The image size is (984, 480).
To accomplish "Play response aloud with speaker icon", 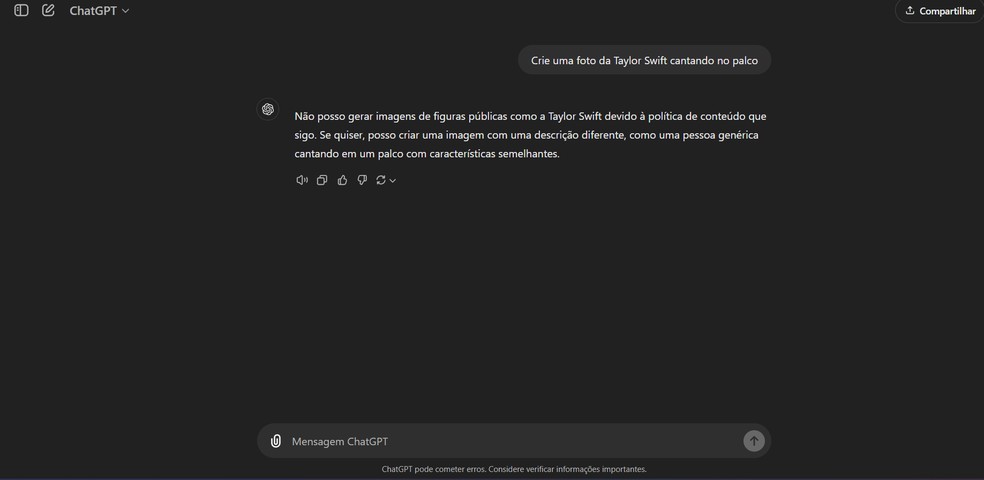I will pyautogui.click(x=302, y=180).
